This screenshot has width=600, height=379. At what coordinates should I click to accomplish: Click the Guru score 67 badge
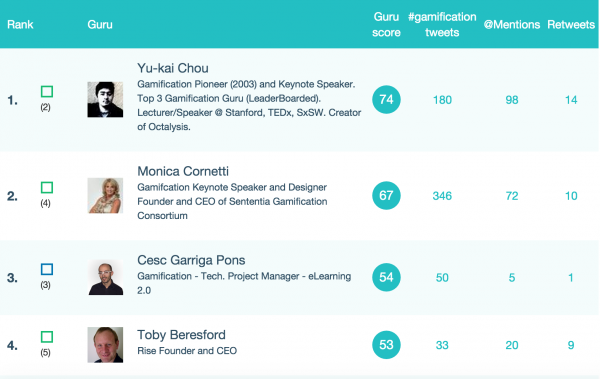point(386,196)
